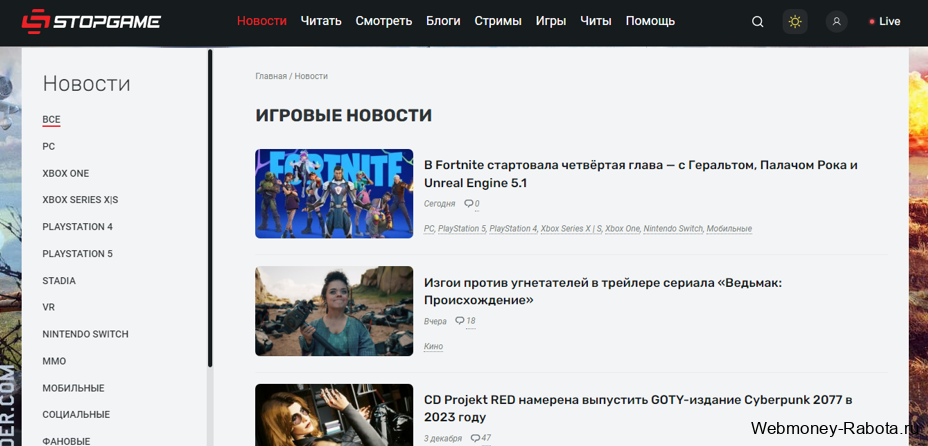
Task: Click the 3 декабря date text
Action: pos(443,438)
